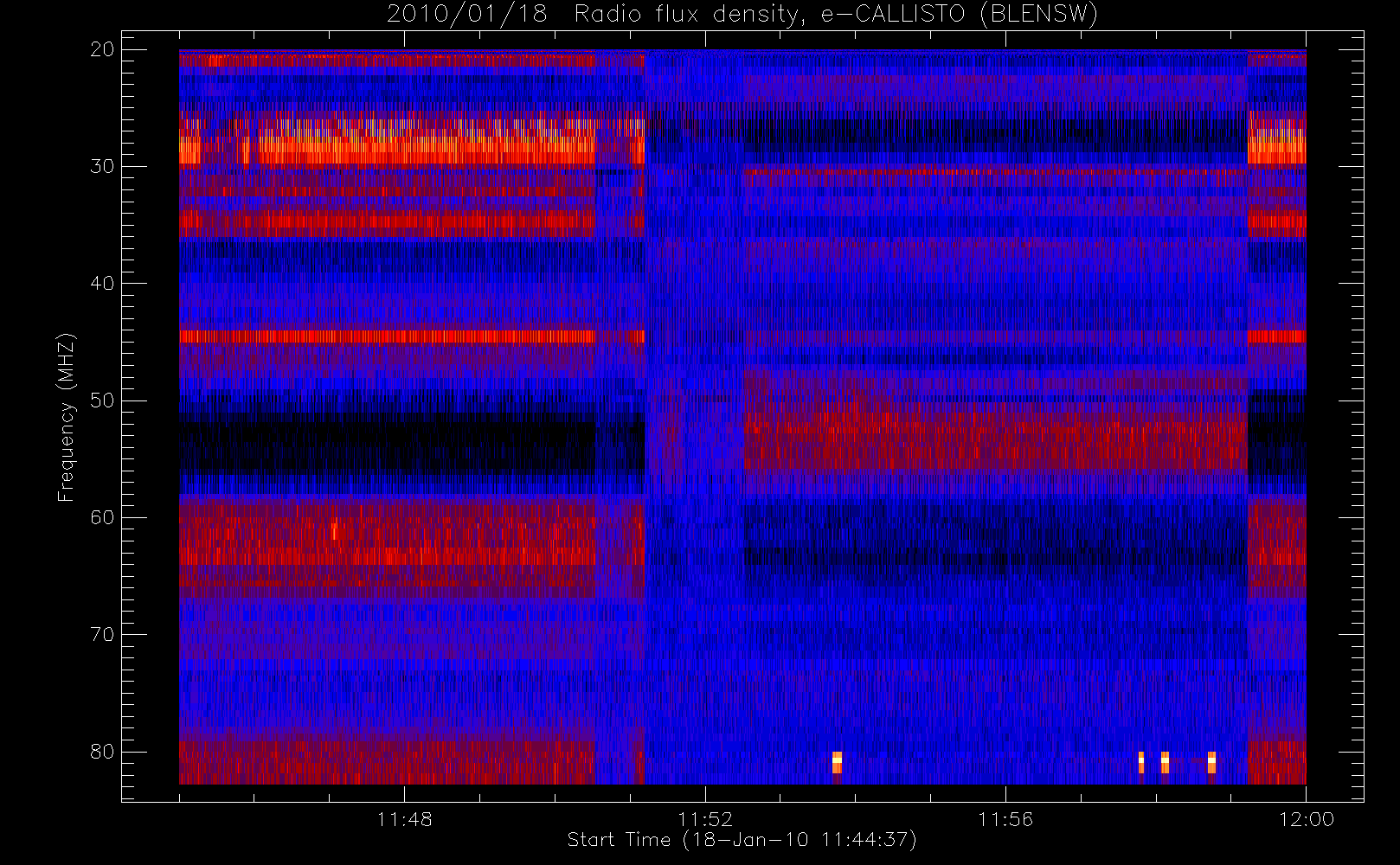Click the "20" frequency tick label
The height and width of the screenshot is (865, 1400).
click(102, 49)
